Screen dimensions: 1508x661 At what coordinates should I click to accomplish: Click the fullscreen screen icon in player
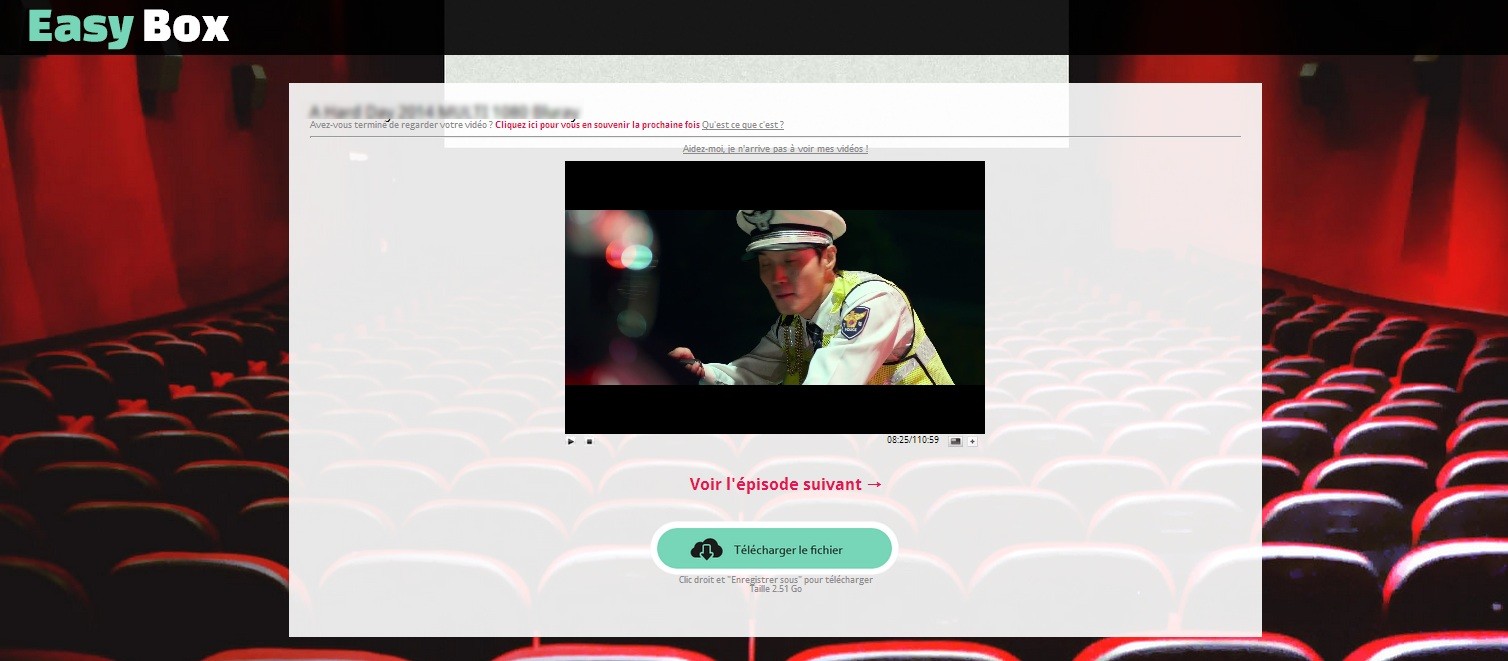(x=955, y=441)
